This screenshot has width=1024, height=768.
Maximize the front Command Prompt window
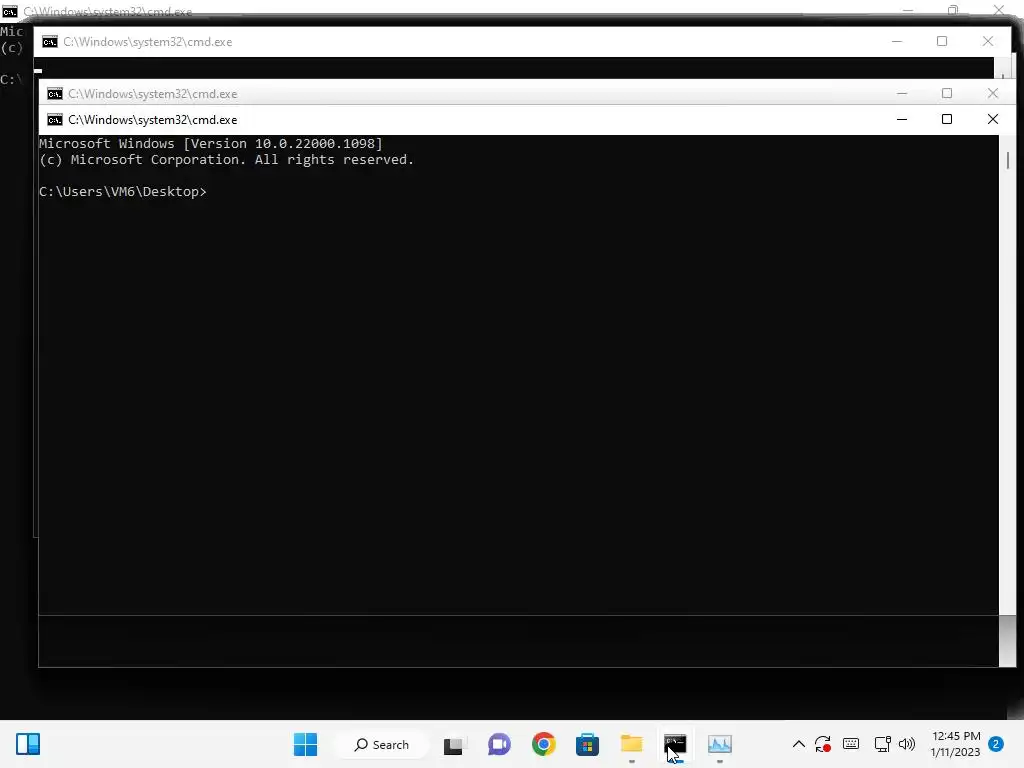click(947, 119)
